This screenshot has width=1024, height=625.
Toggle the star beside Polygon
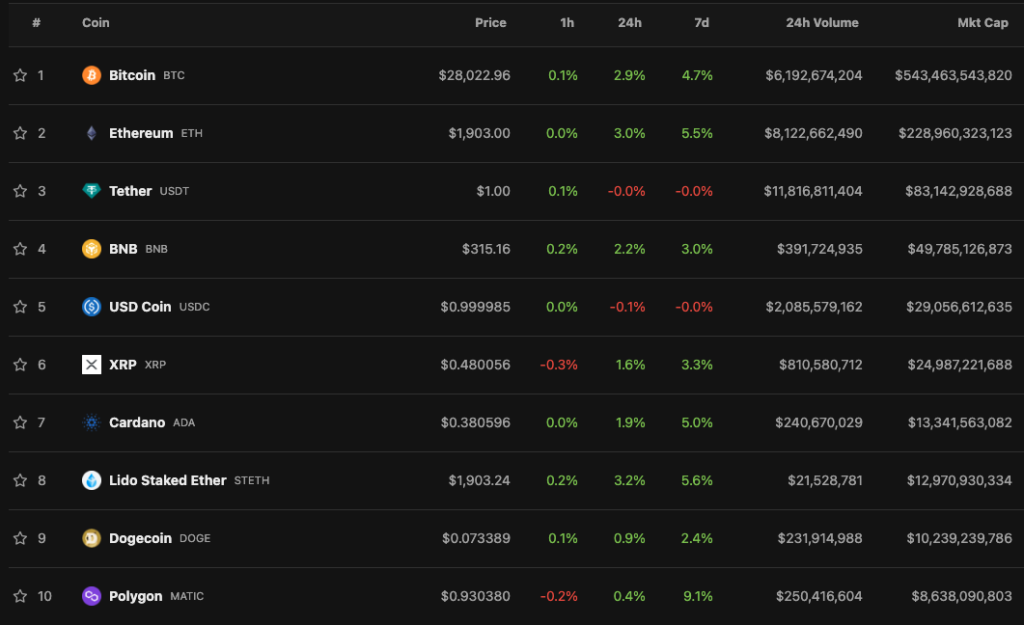click(x=20, y=596)
